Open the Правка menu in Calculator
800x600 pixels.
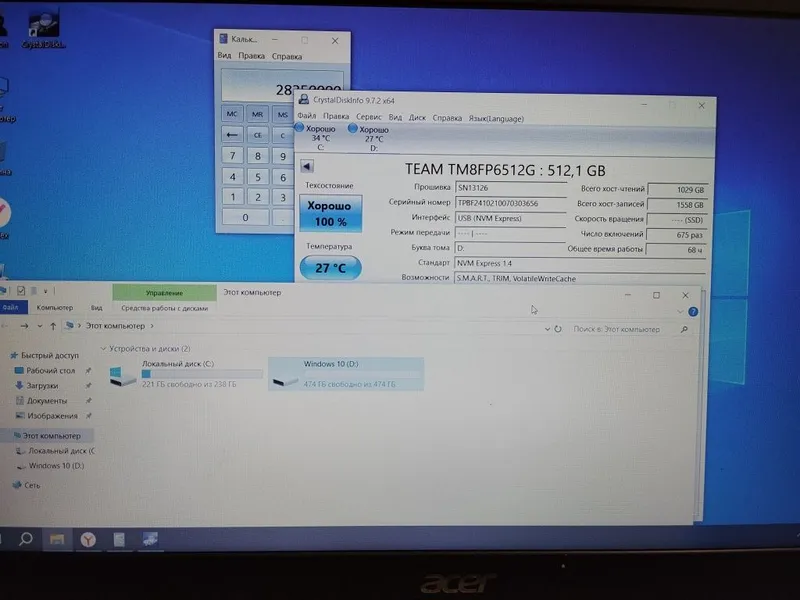[x=252, y=56]
